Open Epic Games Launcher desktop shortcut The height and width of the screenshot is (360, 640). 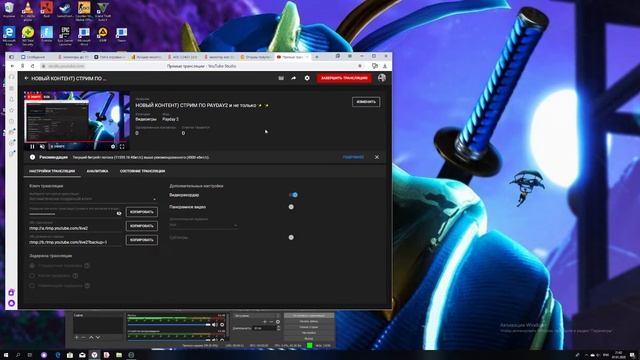click(65, 36)
